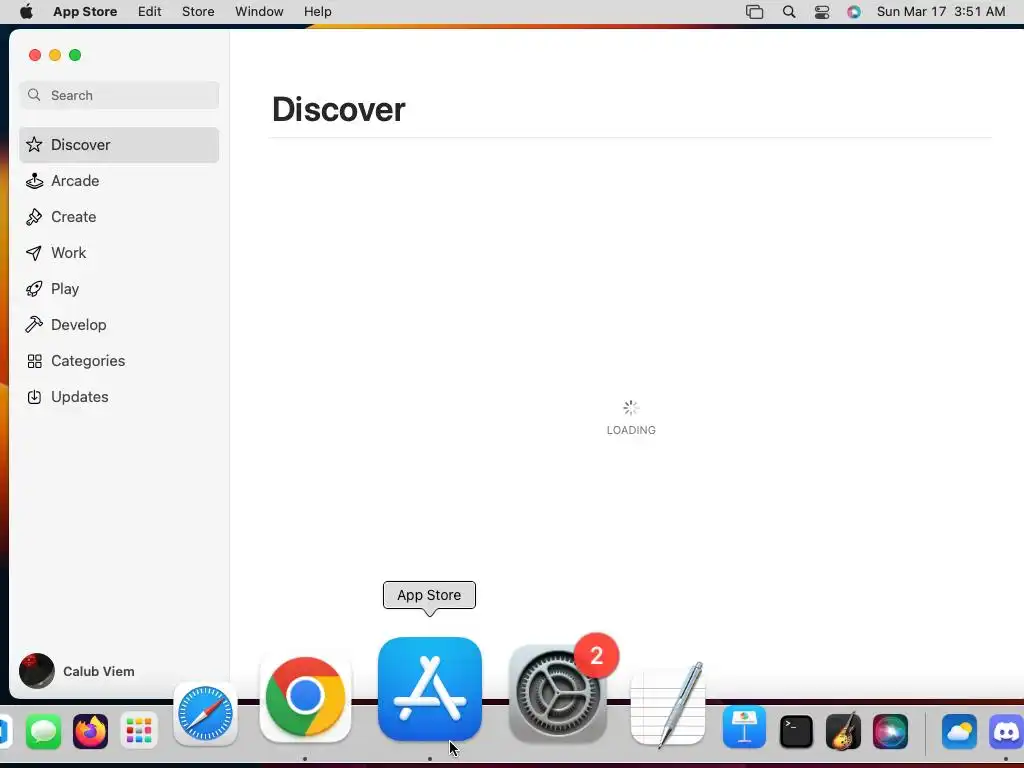Image resolution: width=1024 pixels, height=768 pixels.
Task: Open the Calub Viem account profile
Action: [x=77, y=671]
